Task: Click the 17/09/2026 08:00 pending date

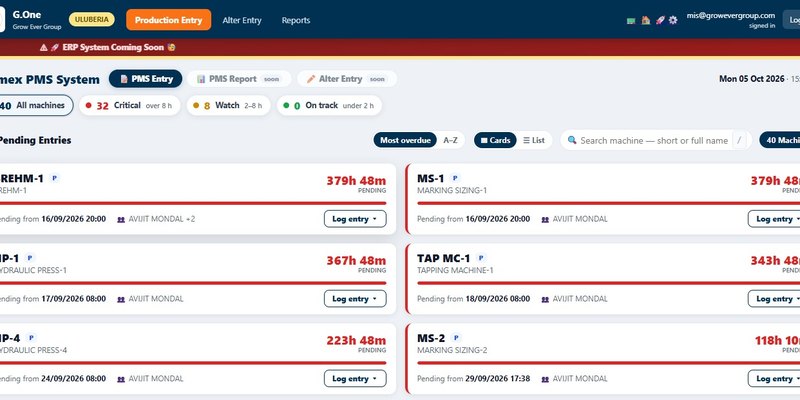Action: point(73,299)
